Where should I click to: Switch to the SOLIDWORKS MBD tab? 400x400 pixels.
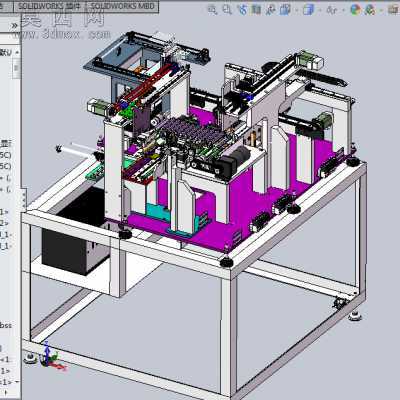tap(122, 6)
